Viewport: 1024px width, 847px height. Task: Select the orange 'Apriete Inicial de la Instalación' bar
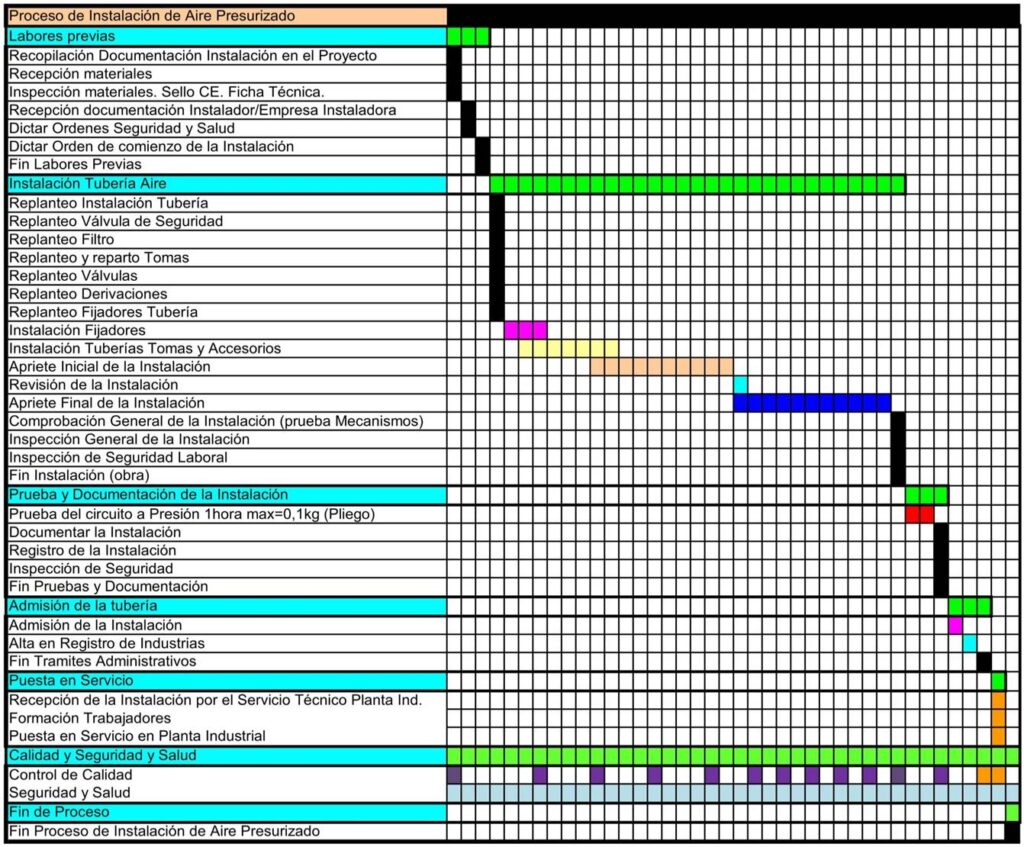(662, 366)
